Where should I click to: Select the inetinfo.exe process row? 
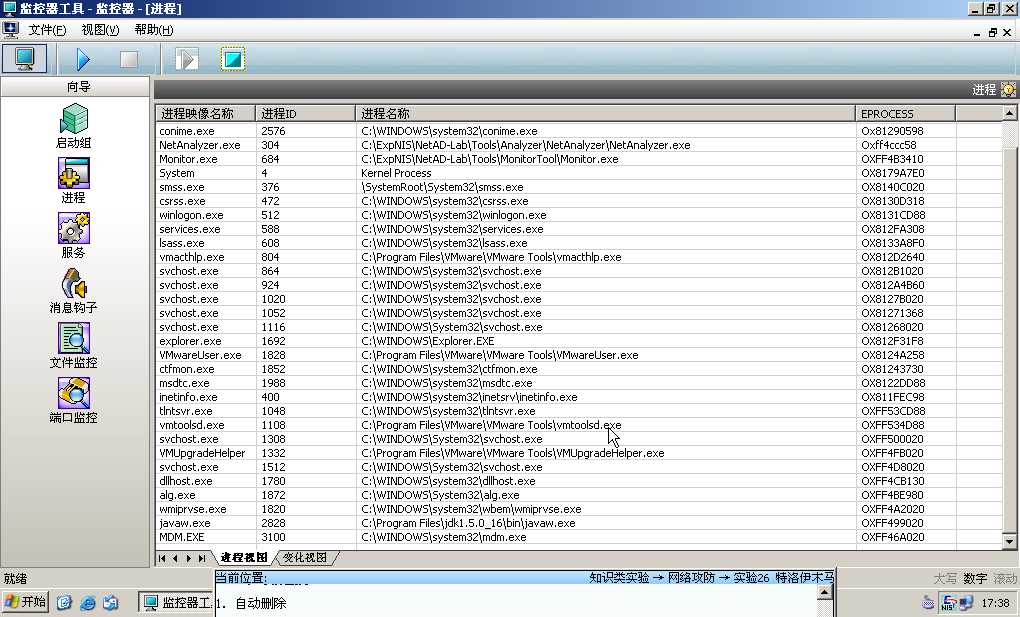579,397
